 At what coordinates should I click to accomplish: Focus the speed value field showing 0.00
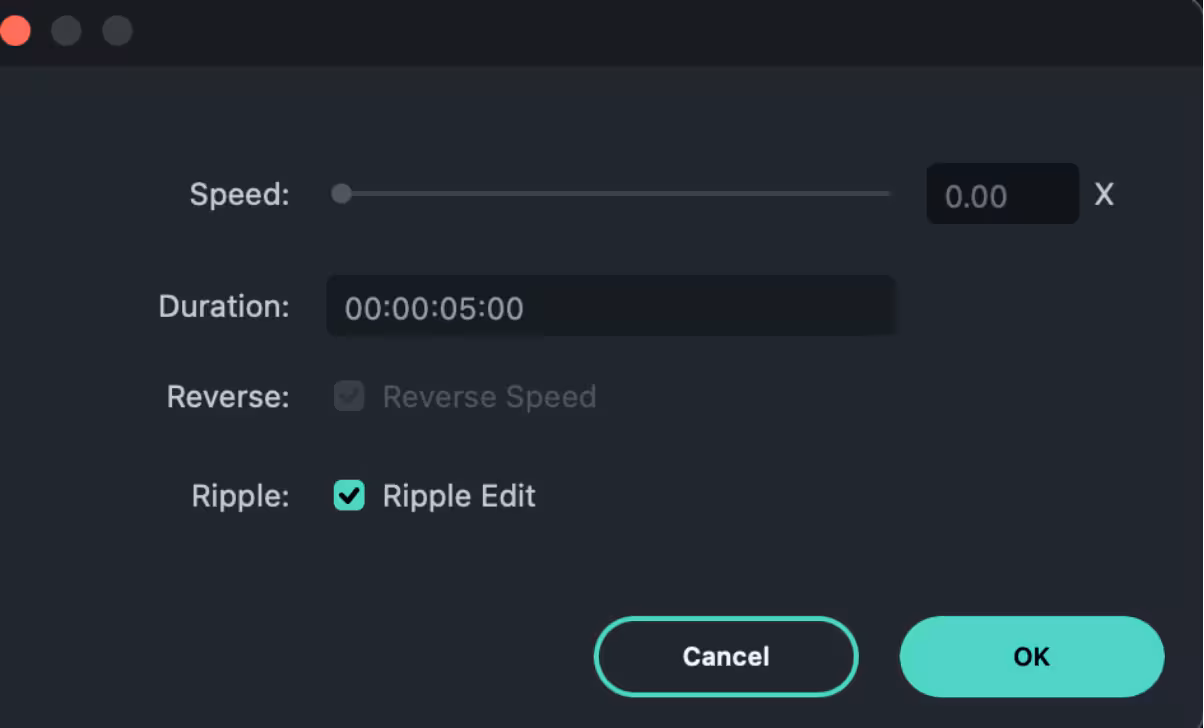tap(1002, 195)
